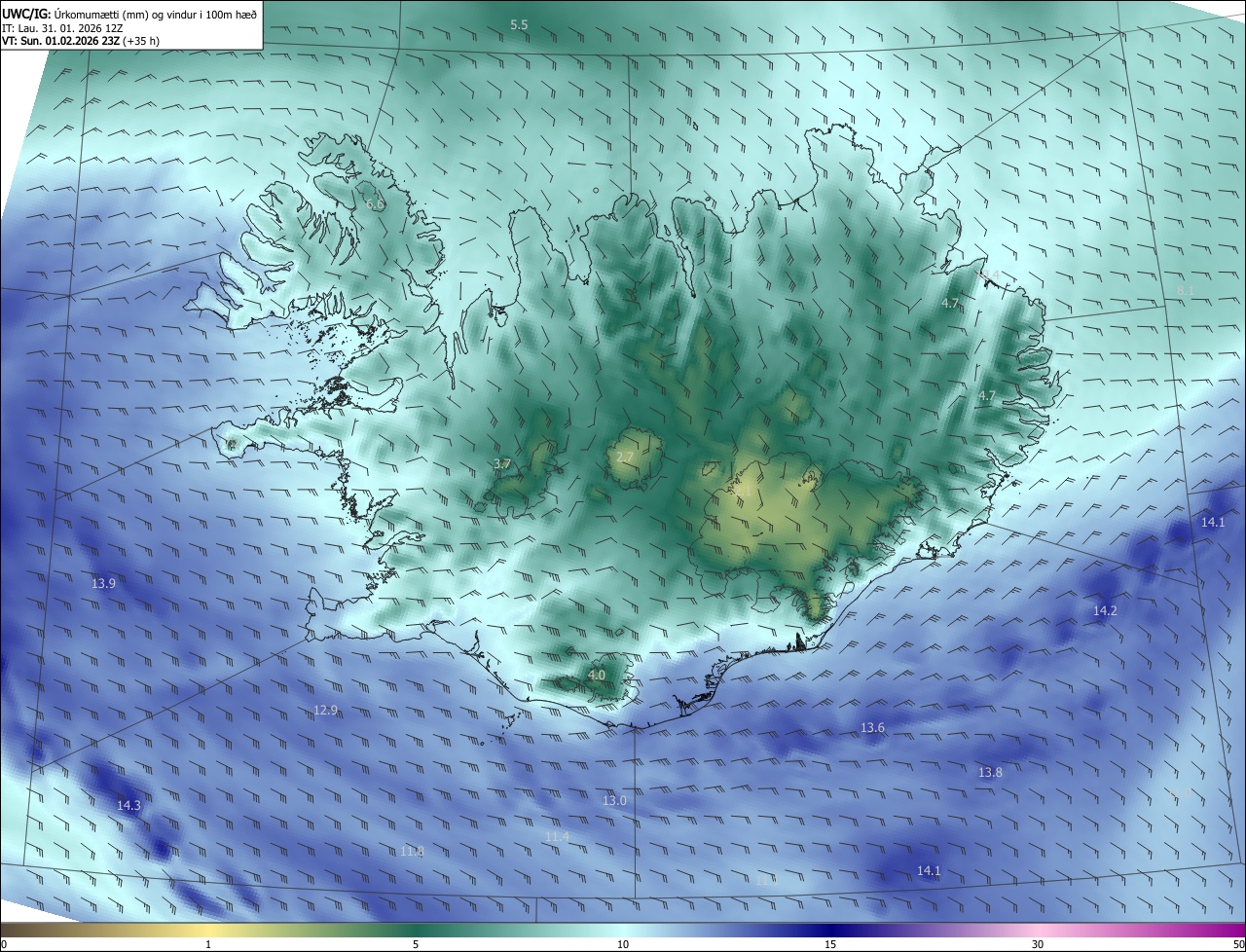Click the 3.7 value in west Iceland
The width and height of the screenshot is (1246, 952).
[502, 464]
